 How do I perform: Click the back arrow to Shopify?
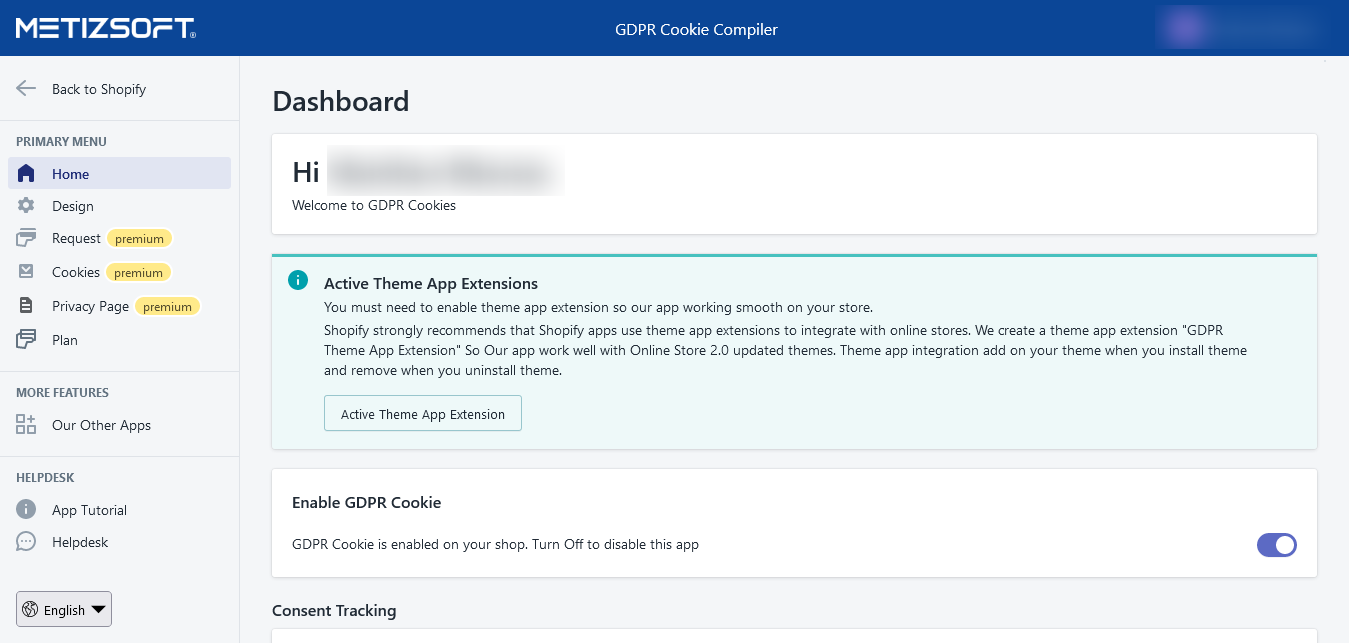[x=27, y=89]
